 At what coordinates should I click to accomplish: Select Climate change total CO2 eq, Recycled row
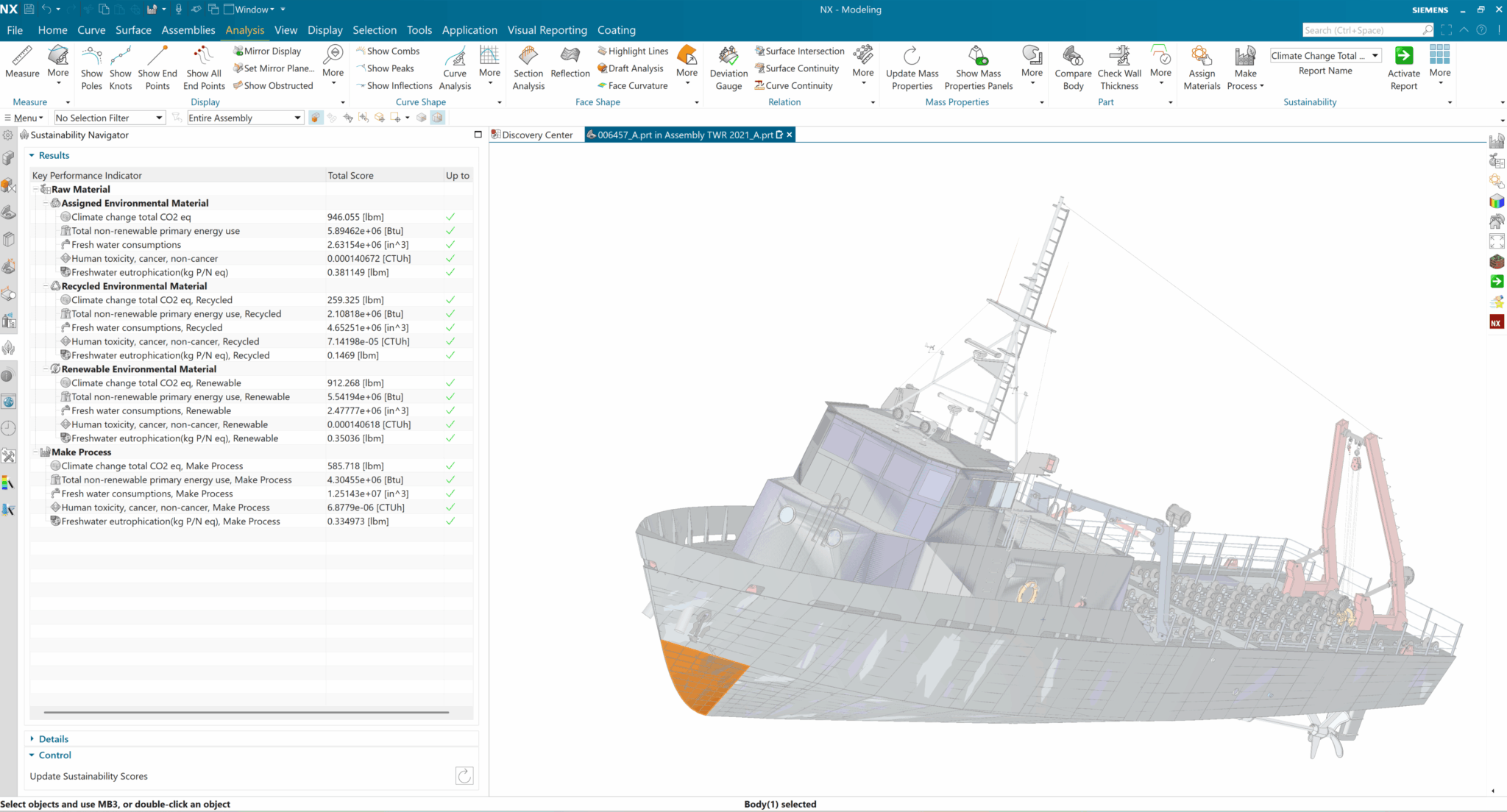[251, 300]
